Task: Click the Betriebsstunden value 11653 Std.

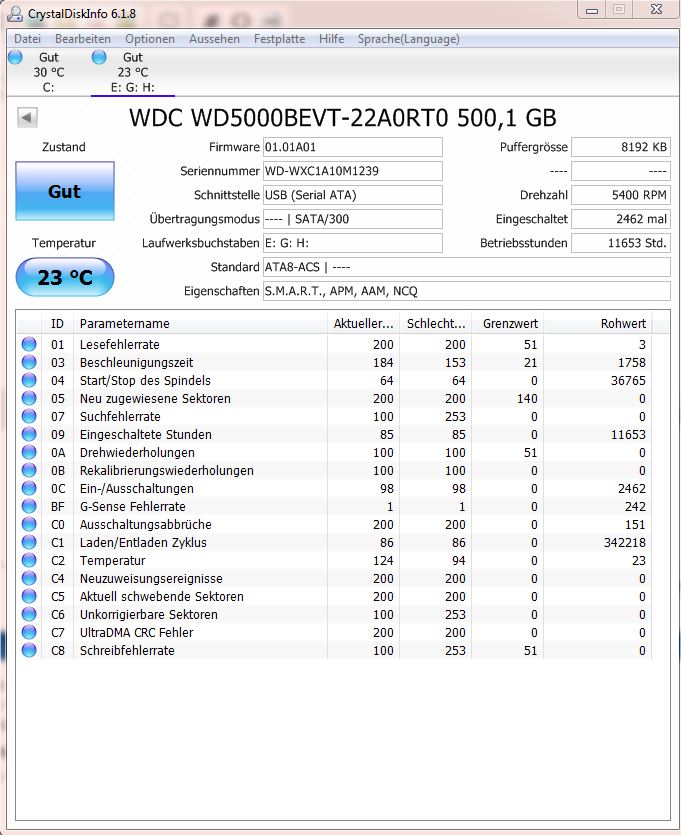Action: point(621,243)
